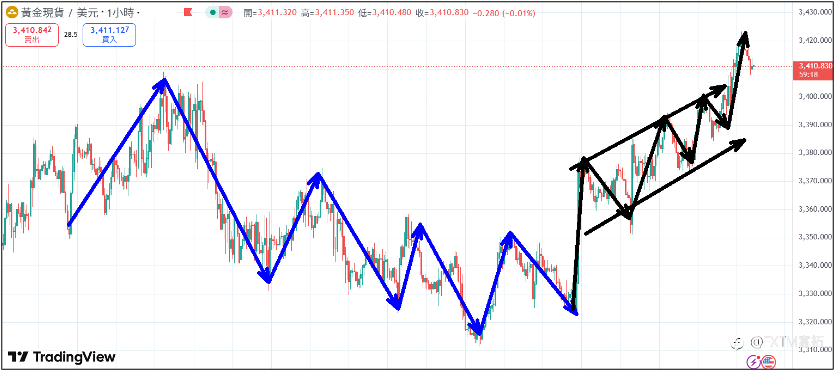This screenshot has height=370, width=834.
Task: Click the 3,320.000 price axis label
Action: point(815,322)
